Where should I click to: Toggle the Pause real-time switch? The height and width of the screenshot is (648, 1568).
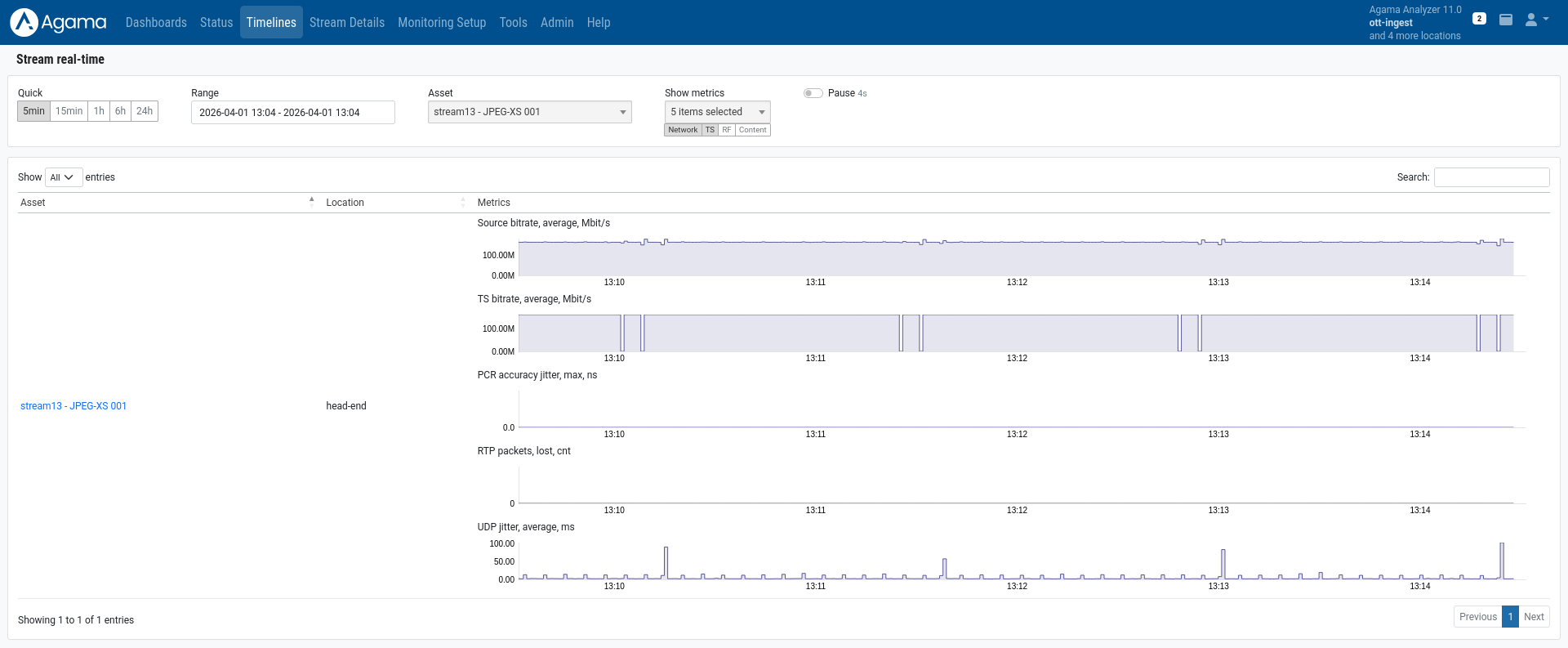813,93
